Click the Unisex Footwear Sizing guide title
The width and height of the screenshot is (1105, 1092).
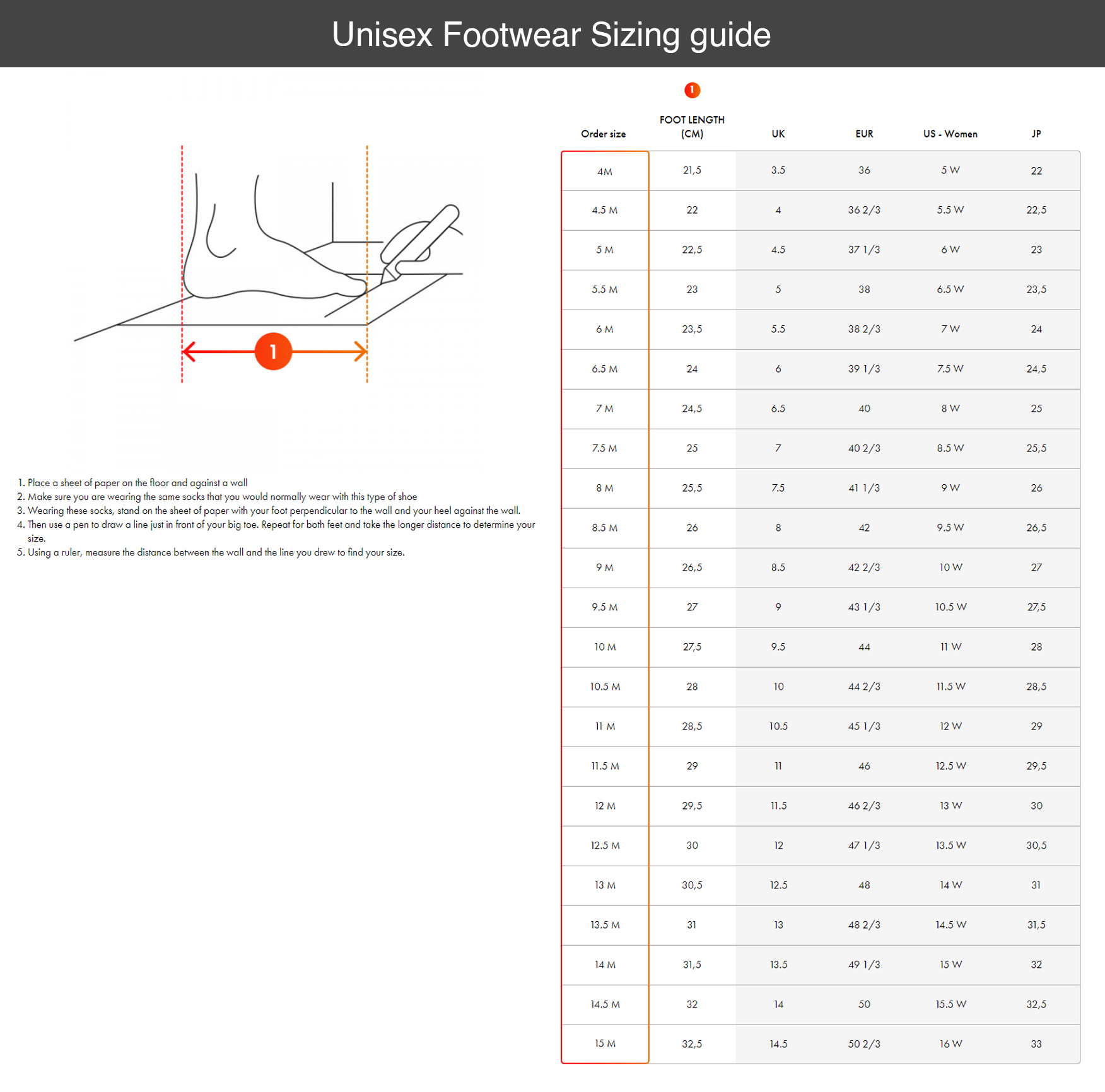[x=551, y=34]
